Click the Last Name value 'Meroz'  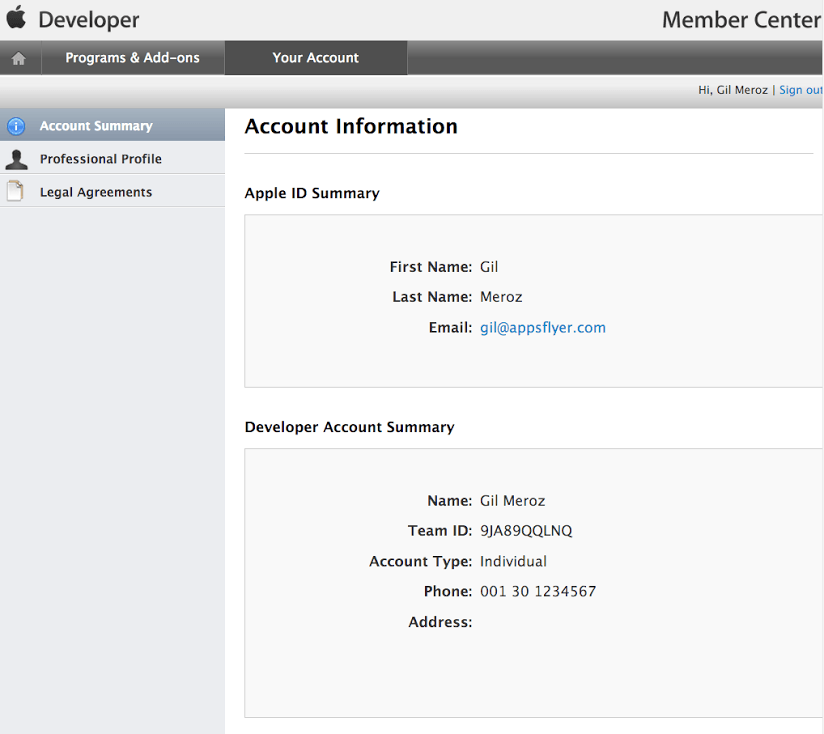pos(501,297)
